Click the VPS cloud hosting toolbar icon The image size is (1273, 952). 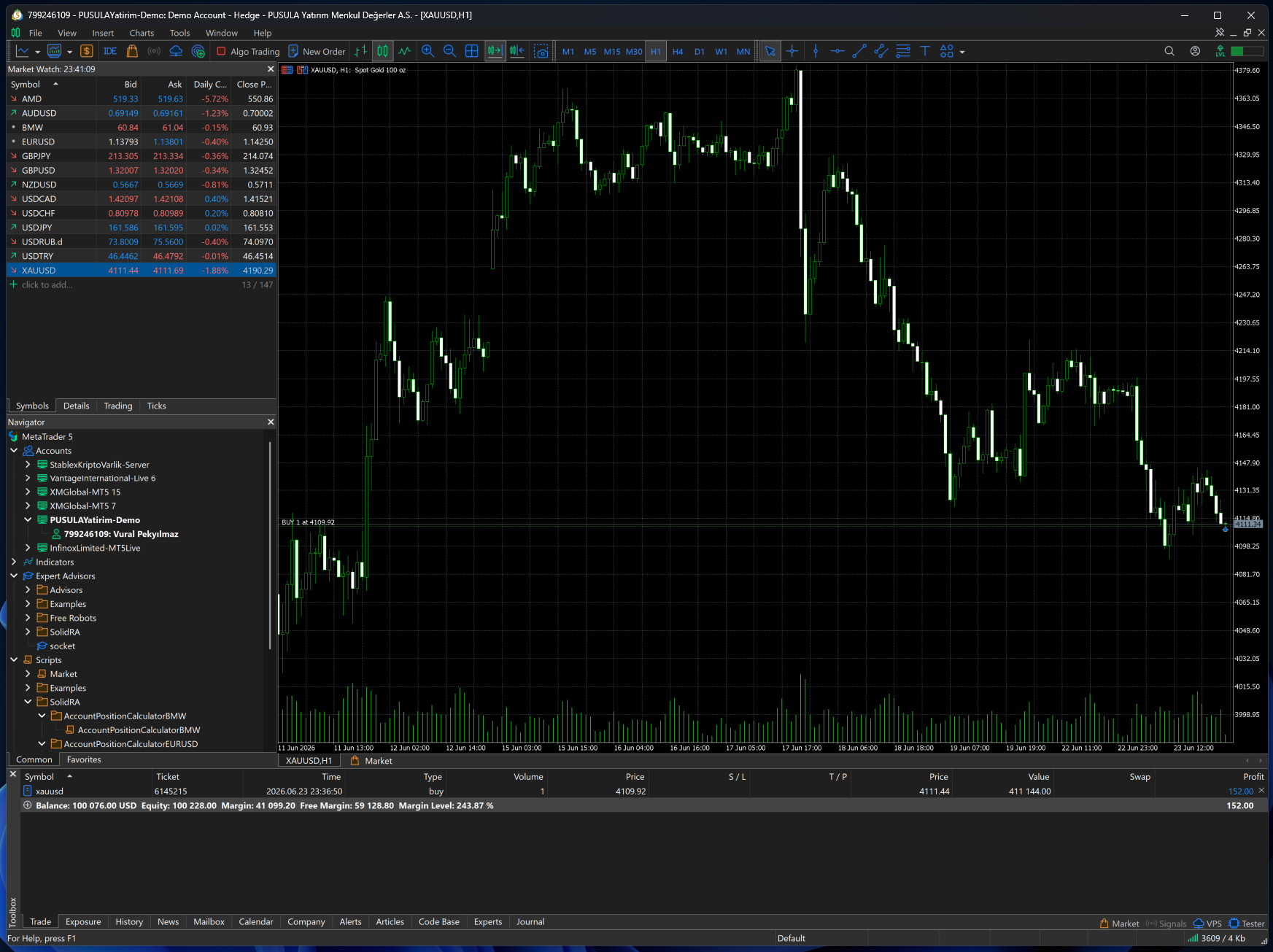(176, 51)
